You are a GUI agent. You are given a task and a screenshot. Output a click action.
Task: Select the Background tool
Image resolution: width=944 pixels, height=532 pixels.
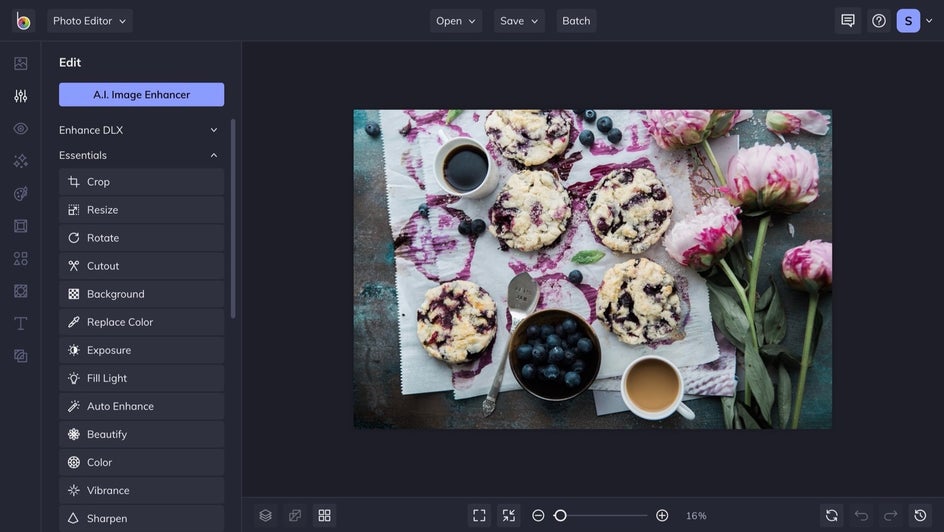141,294
